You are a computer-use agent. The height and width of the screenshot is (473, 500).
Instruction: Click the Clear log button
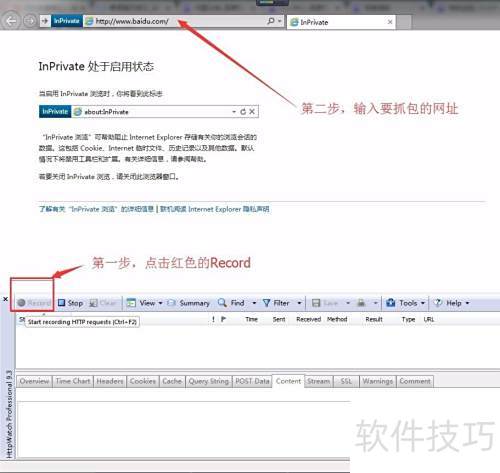click(x=103, y=303)
